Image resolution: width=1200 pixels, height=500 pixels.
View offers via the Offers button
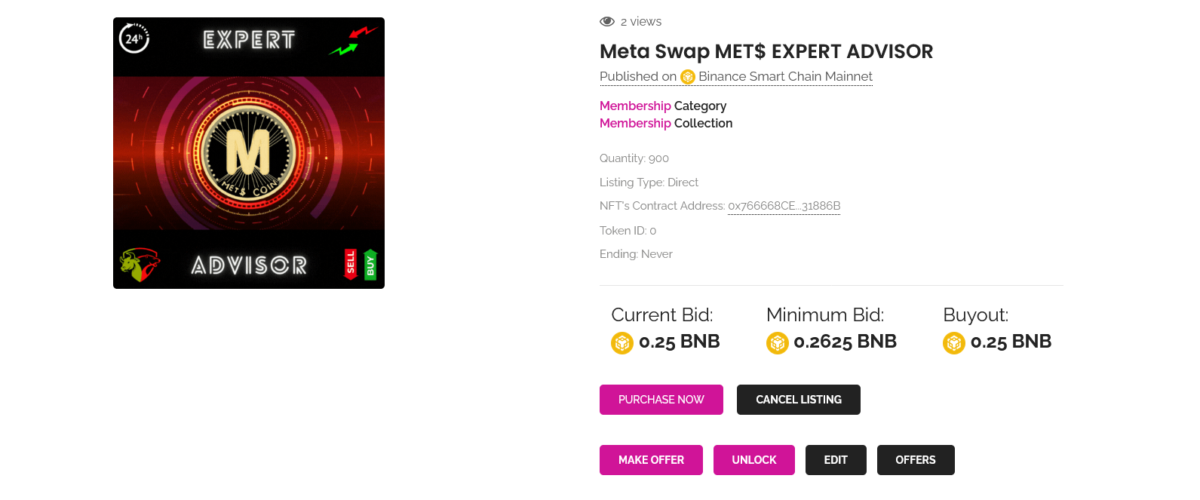916,460
